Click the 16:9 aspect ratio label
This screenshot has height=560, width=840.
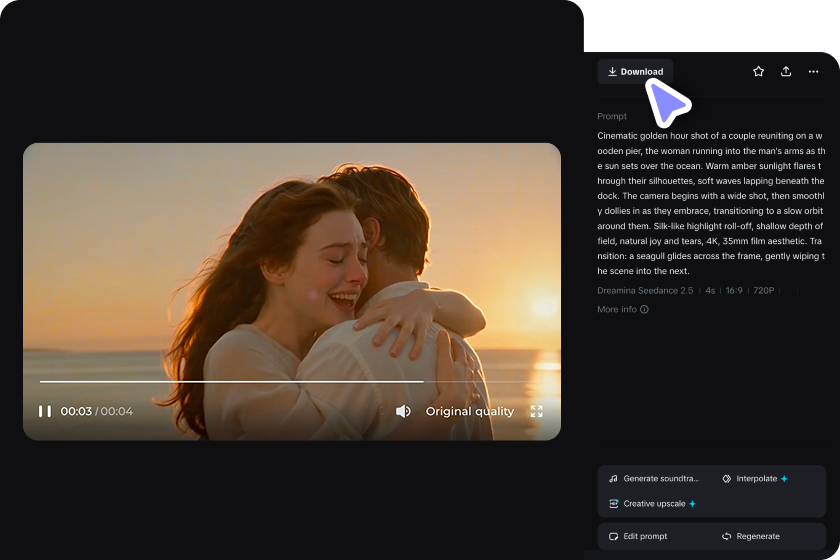point(734,290)
